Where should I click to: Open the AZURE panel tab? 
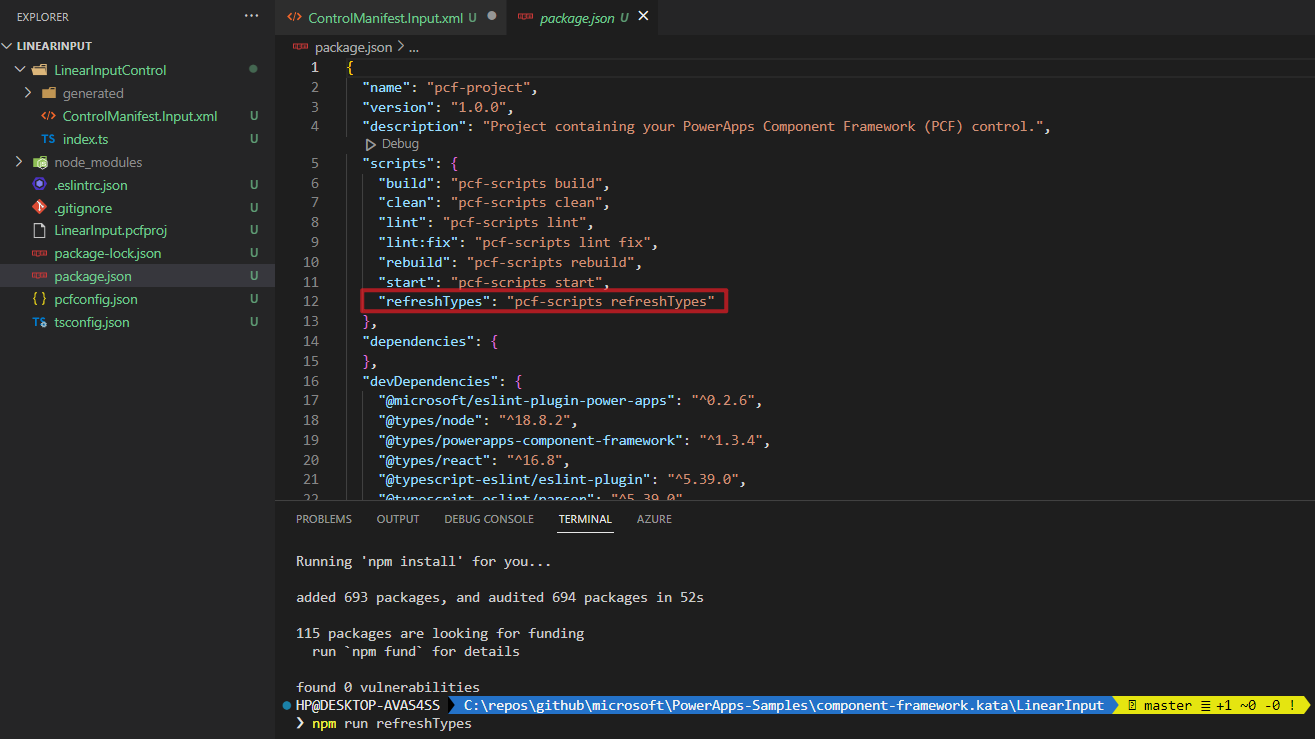pyautogui.click(x=654, y=519)
